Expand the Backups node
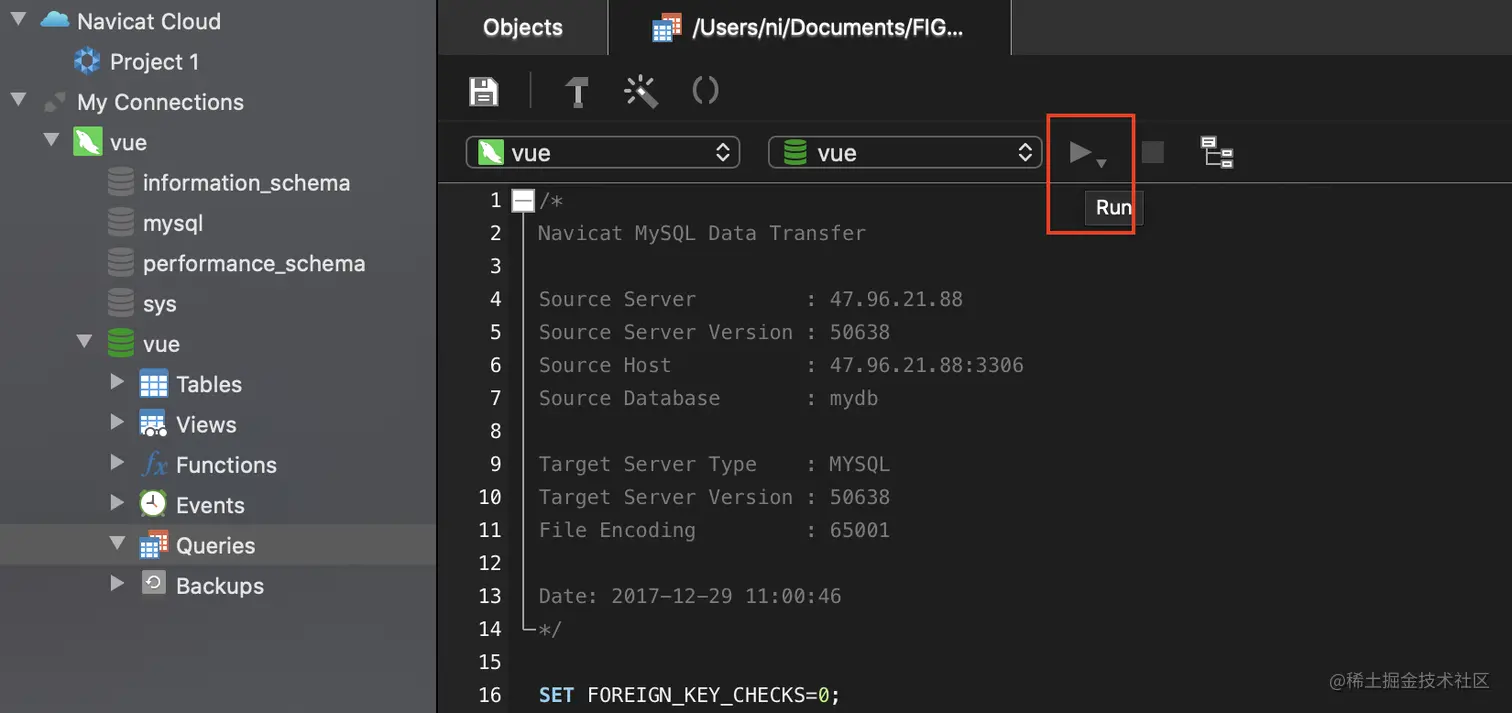Image resolution: width=1512 pixels, height=713 pixels. click(117, 584)
